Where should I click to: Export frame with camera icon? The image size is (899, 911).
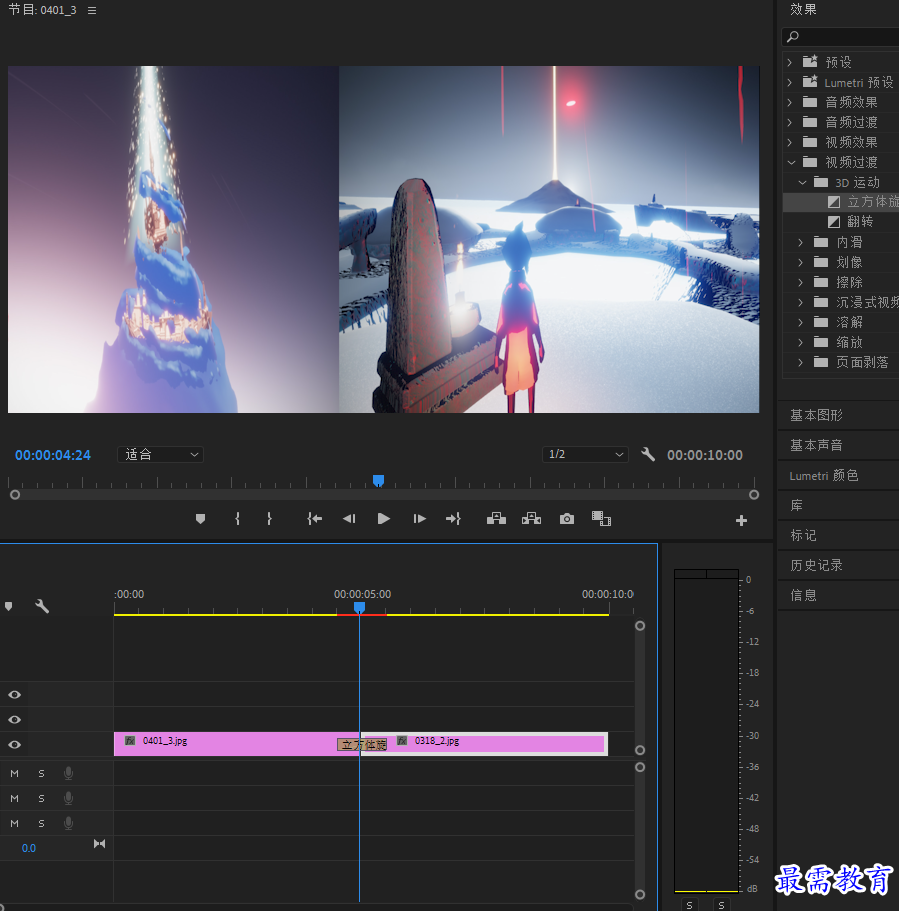click(x=567, y=519)
